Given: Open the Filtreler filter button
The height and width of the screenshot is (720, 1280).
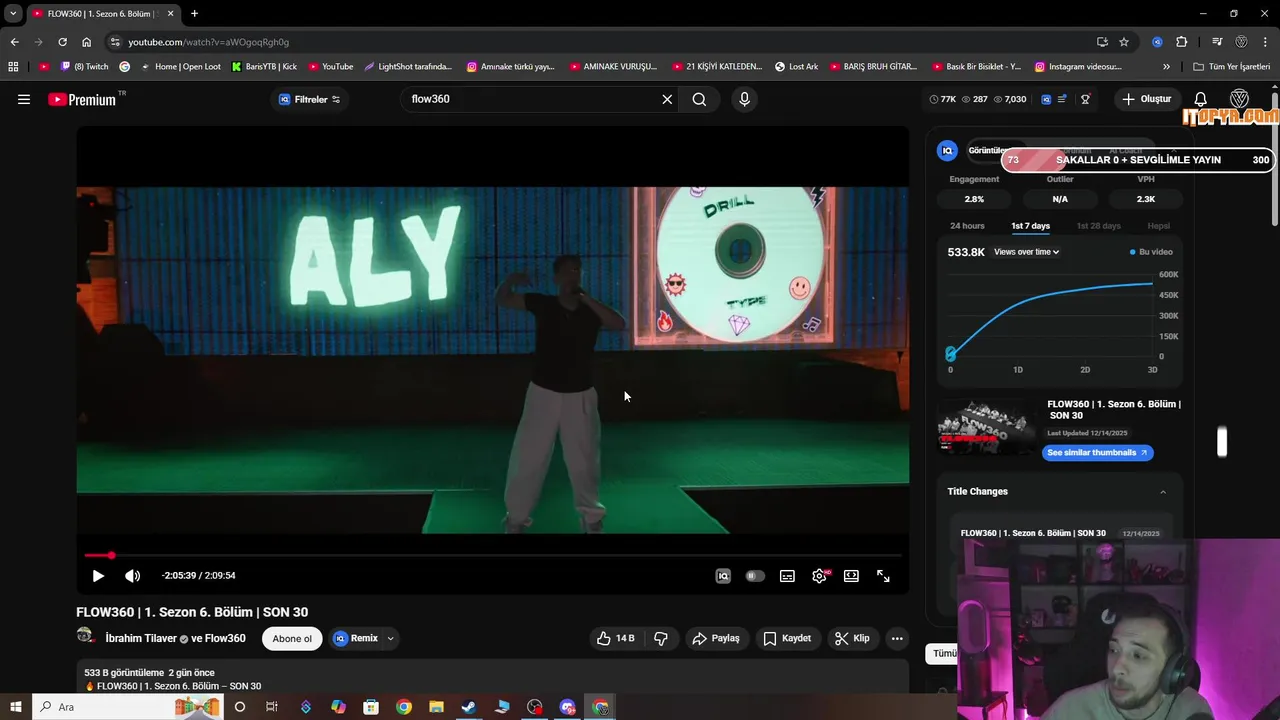Looking at the screenshot, I should click(x=309, y=99).
